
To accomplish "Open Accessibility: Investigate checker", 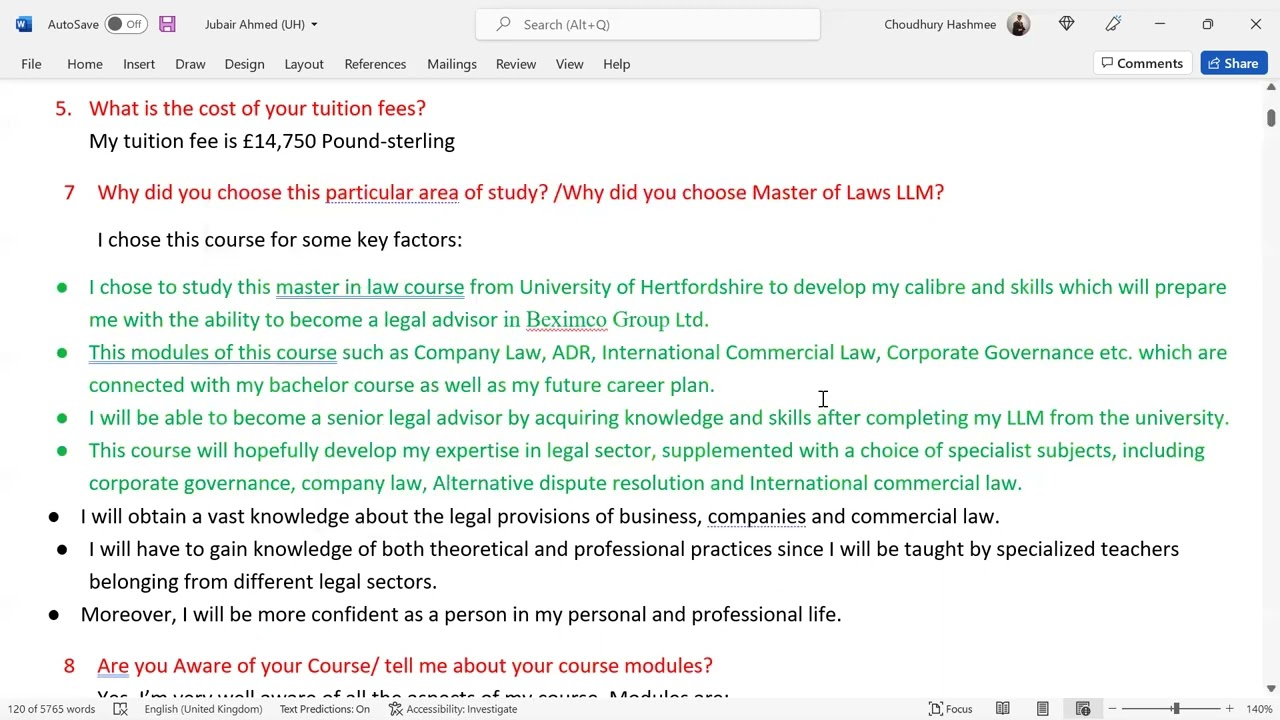I will pos(453,709).
